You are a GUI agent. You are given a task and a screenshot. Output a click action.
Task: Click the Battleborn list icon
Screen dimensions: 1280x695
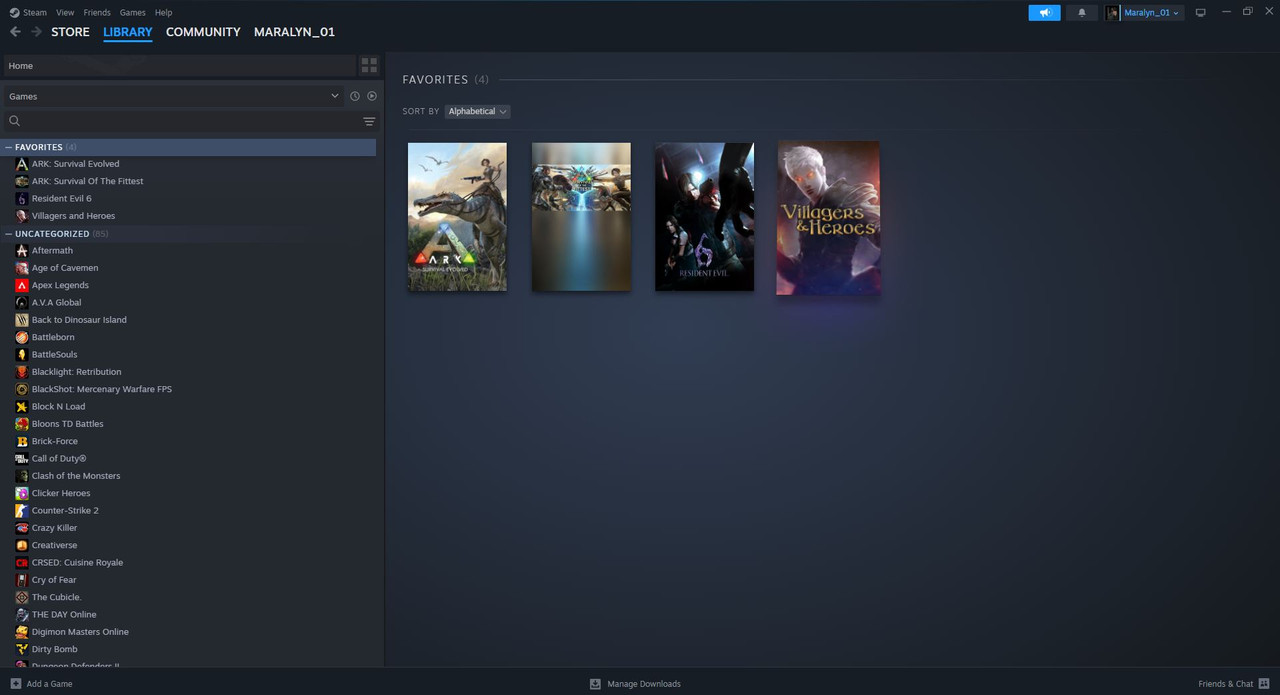click(22, 337)
